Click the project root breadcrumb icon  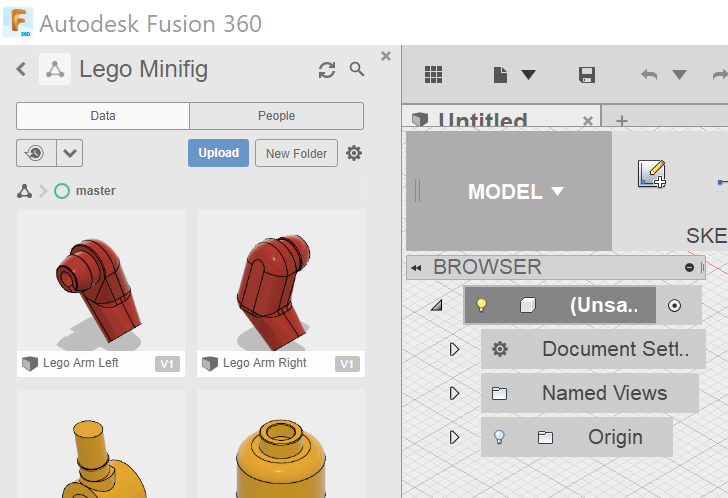(25, 191)
